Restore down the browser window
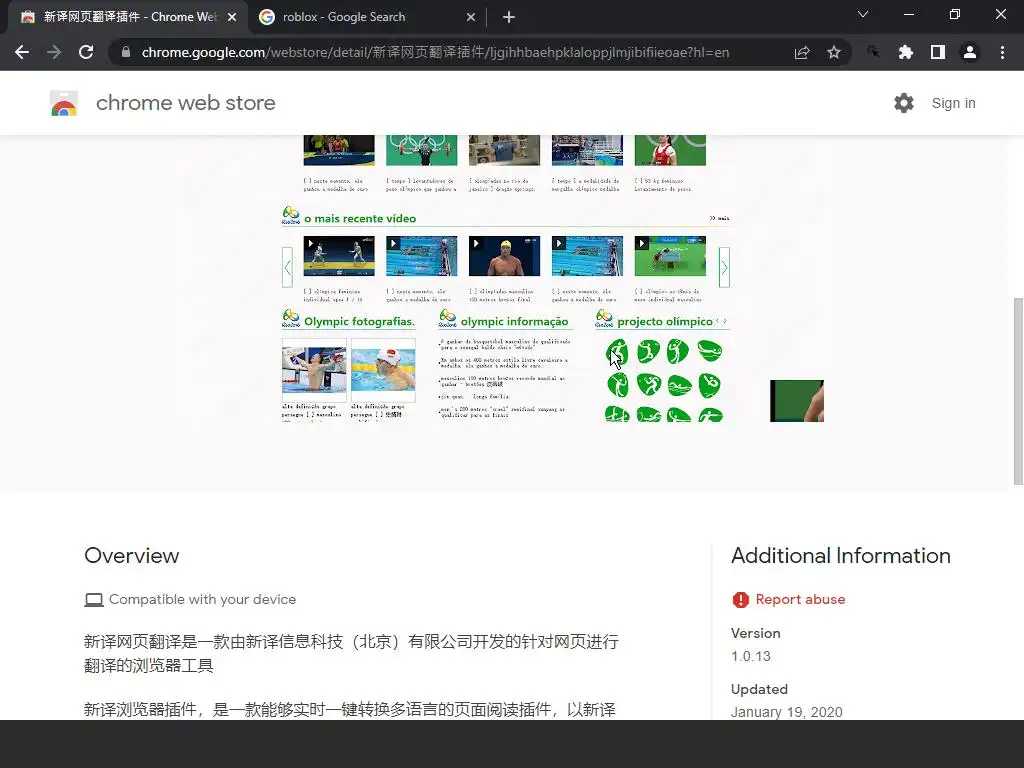1024x768 pixels. pos(955,14)
